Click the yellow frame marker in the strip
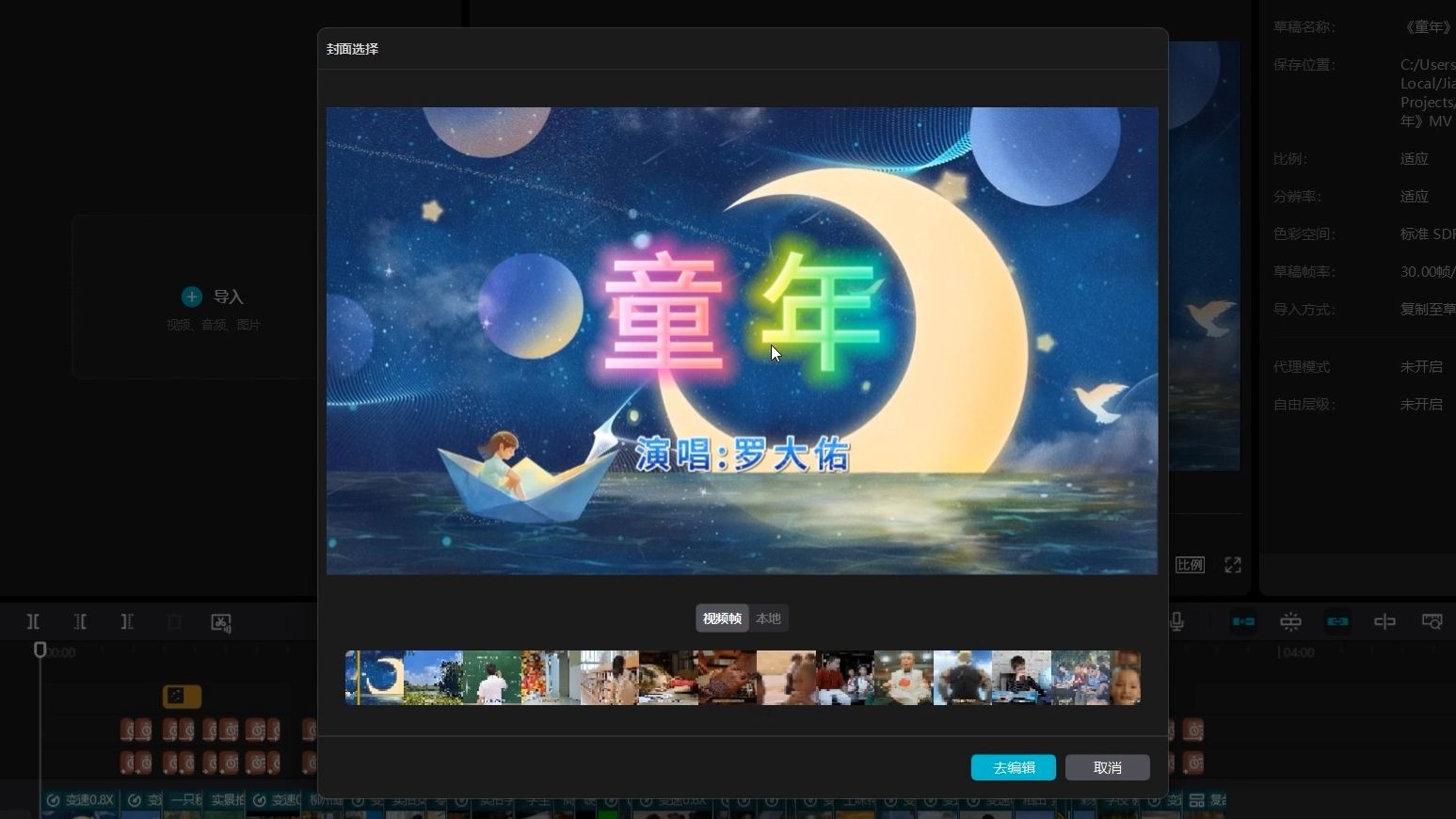1456x819 pixels. [x=359, y=678]
